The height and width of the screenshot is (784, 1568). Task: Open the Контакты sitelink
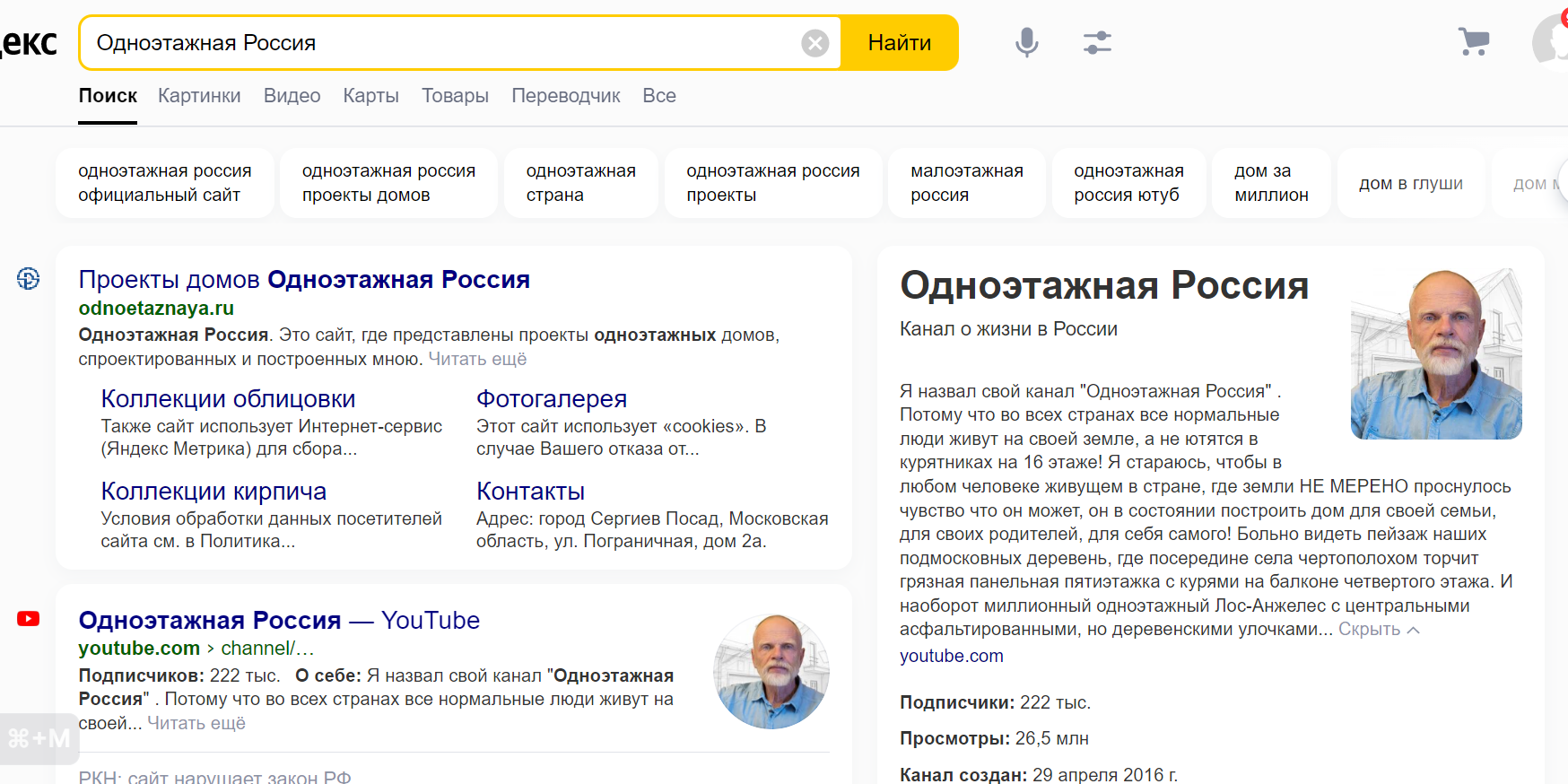[530, 492]
